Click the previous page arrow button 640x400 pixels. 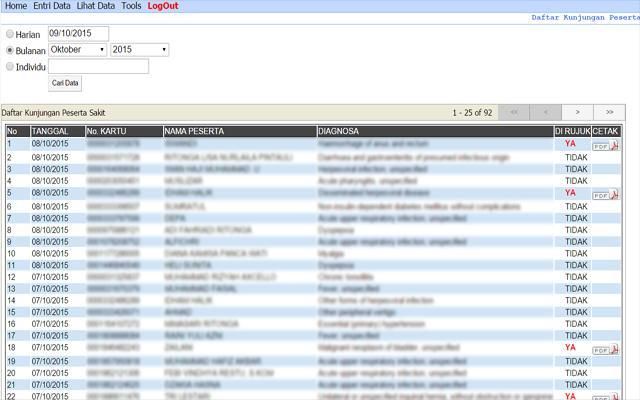tap(545, 112)
